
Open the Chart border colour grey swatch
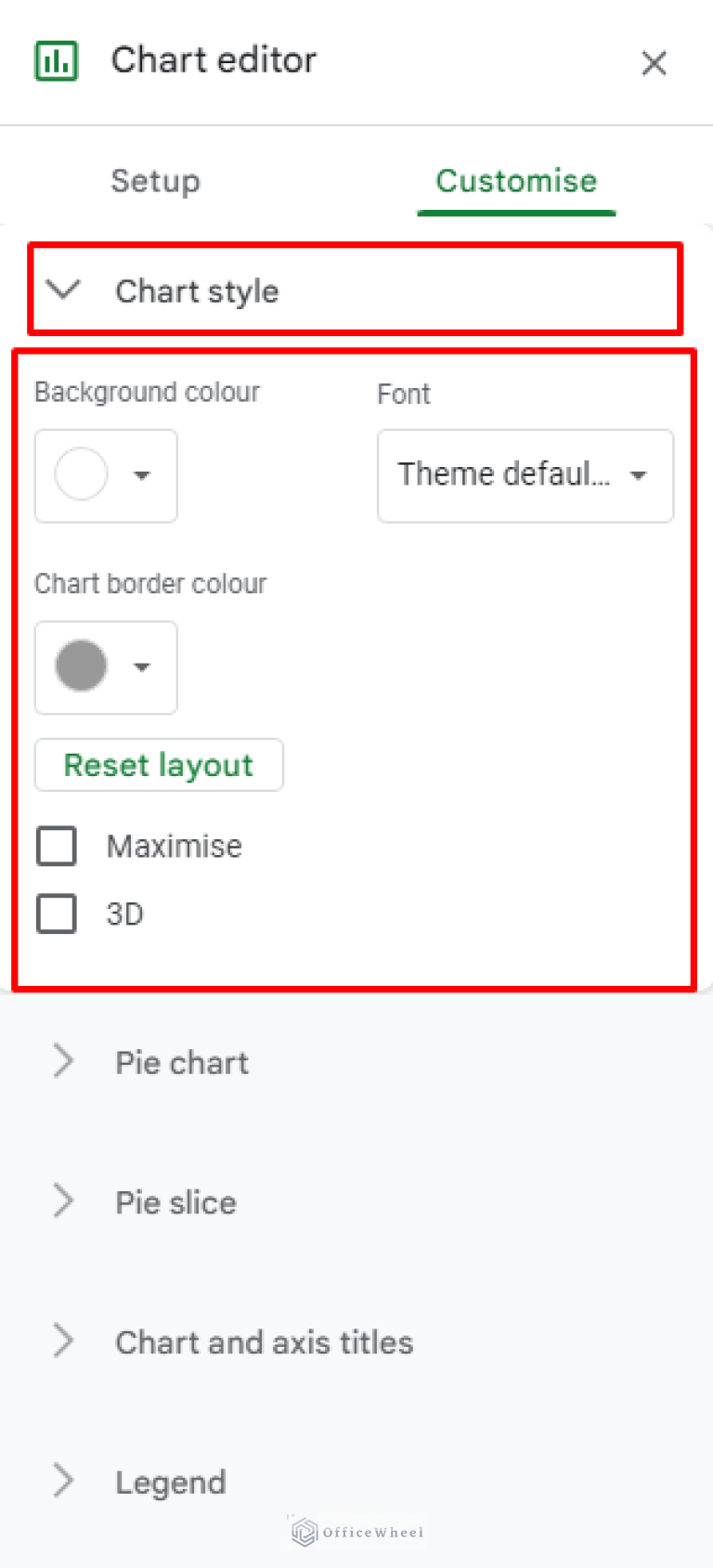click(82, 667)
